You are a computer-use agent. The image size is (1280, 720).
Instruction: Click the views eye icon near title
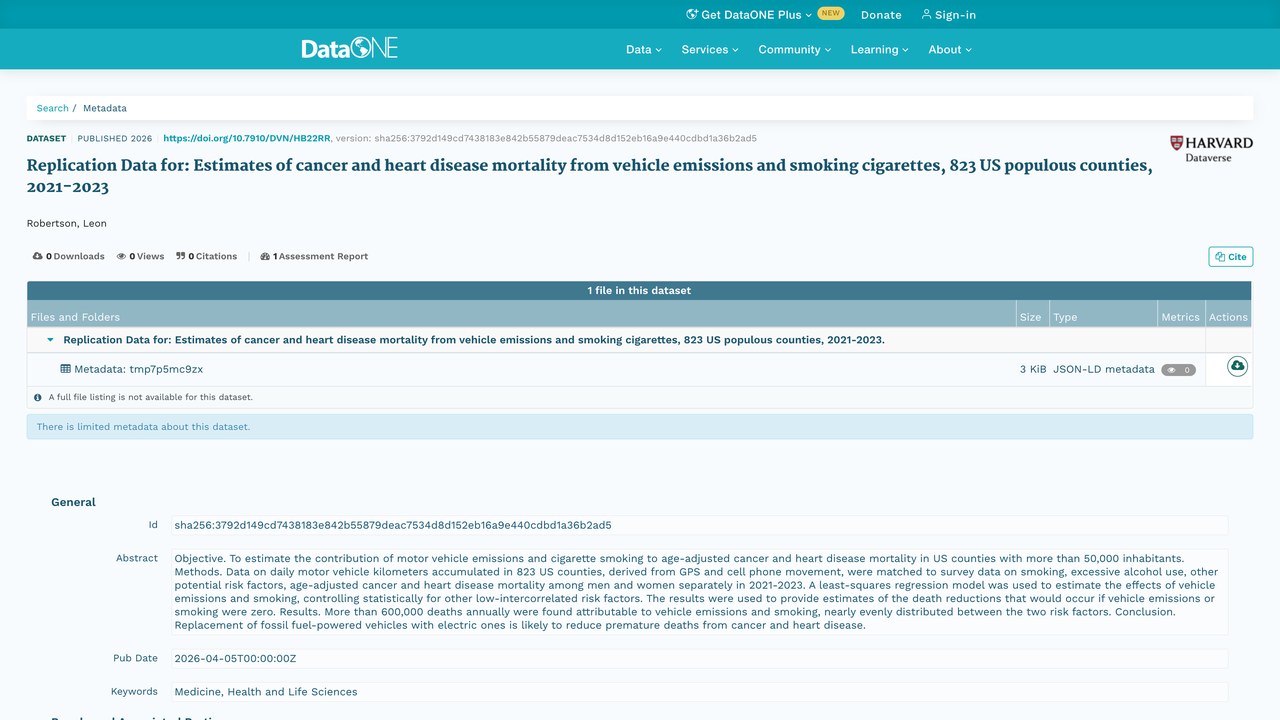(122, 256)
